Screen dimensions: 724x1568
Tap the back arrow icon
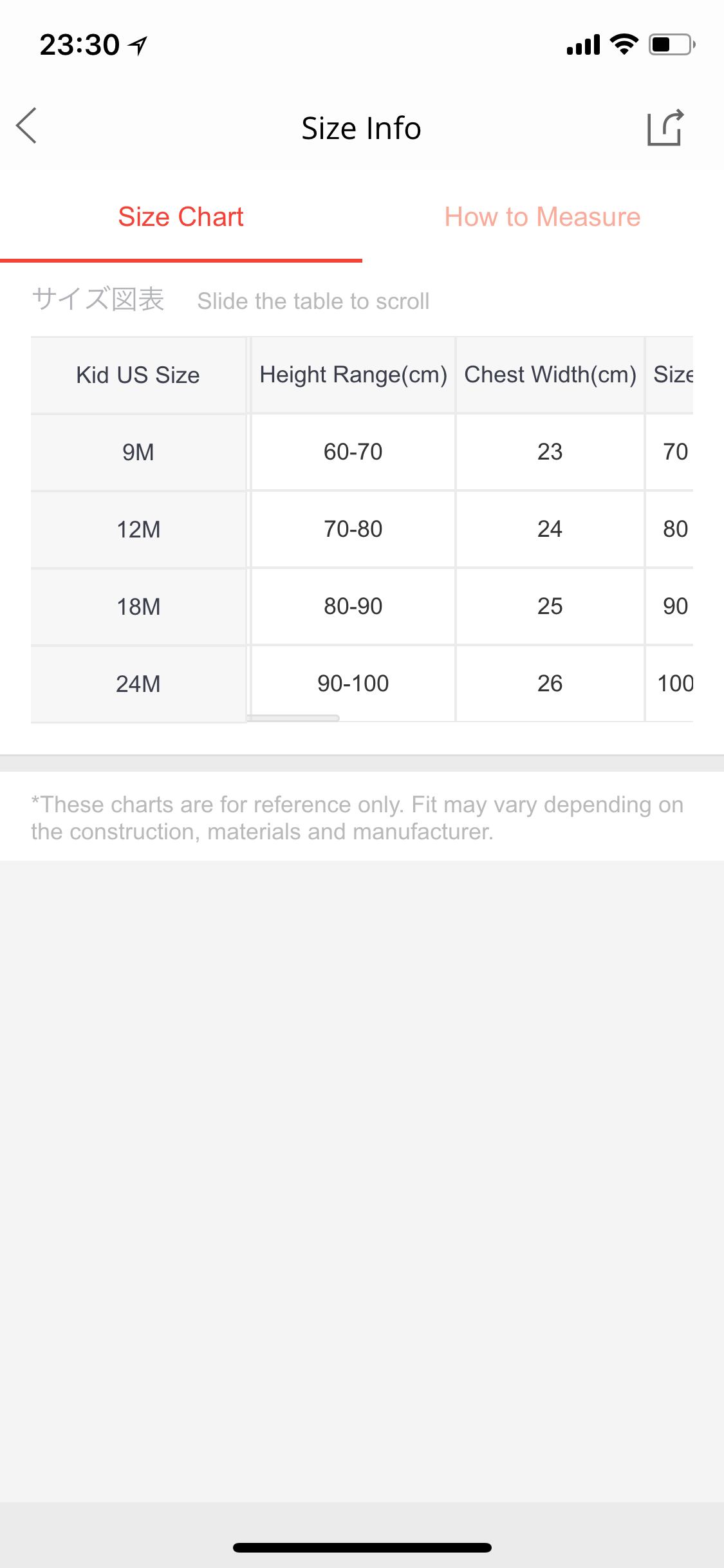click(27, 126)
